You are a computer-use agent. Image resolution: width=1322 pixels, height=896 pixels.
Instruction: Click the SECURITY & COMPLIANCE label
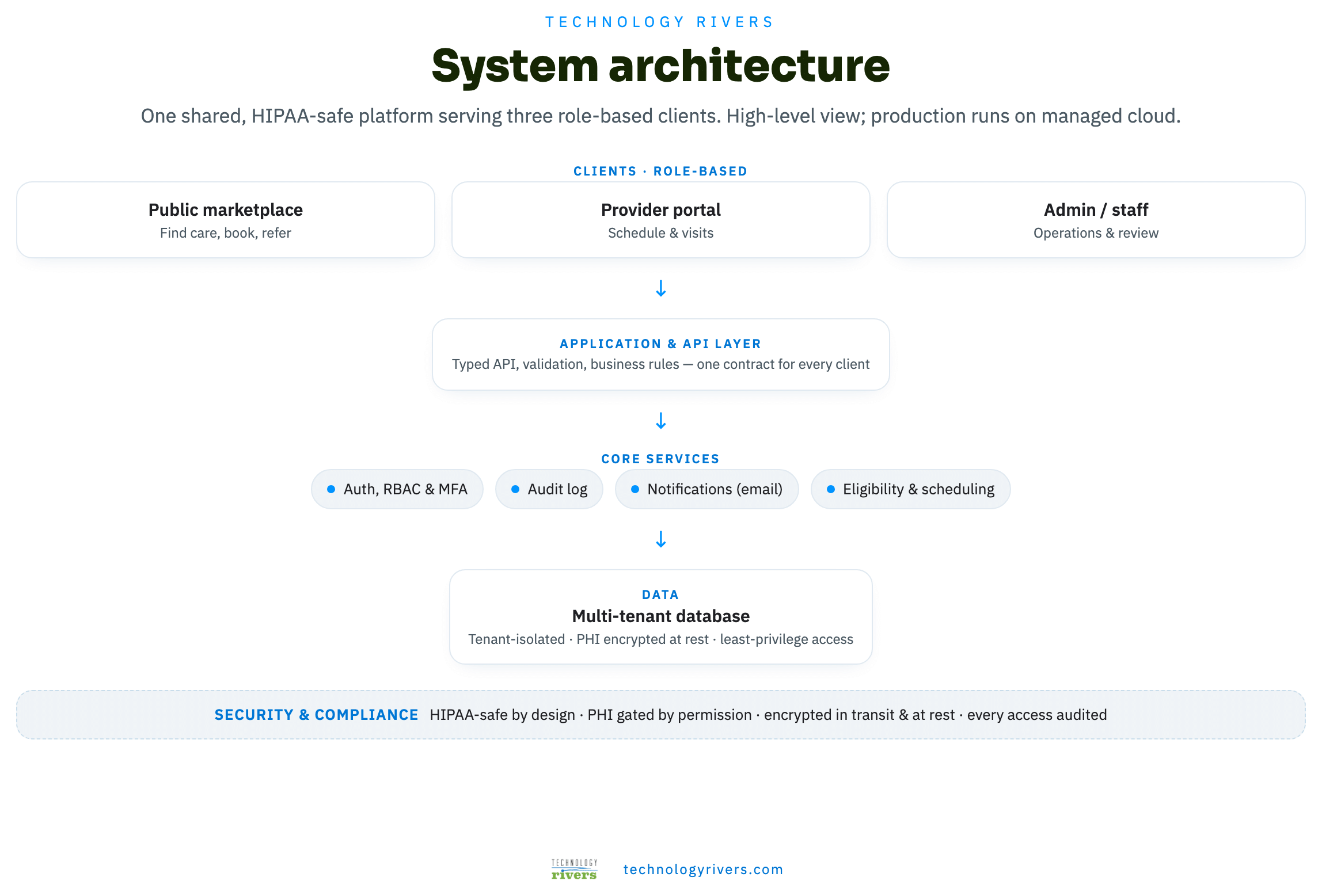point(317,715)
